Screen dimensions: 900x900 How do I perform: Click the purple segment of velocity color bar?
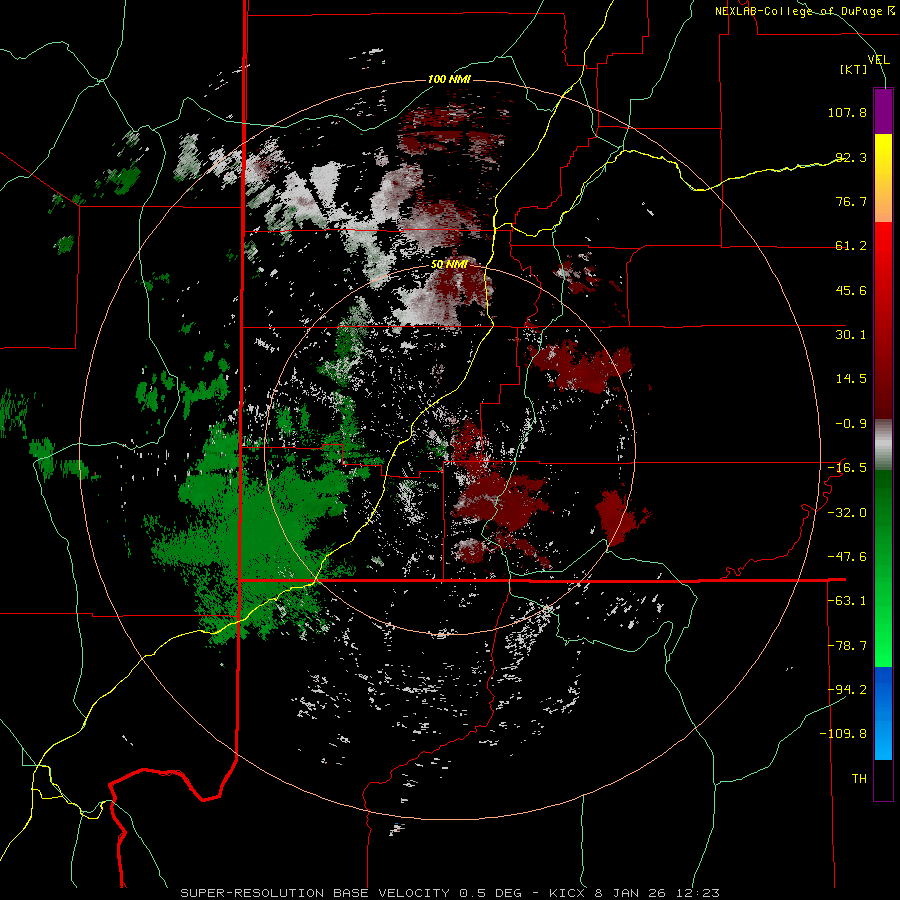click(883, 111)
